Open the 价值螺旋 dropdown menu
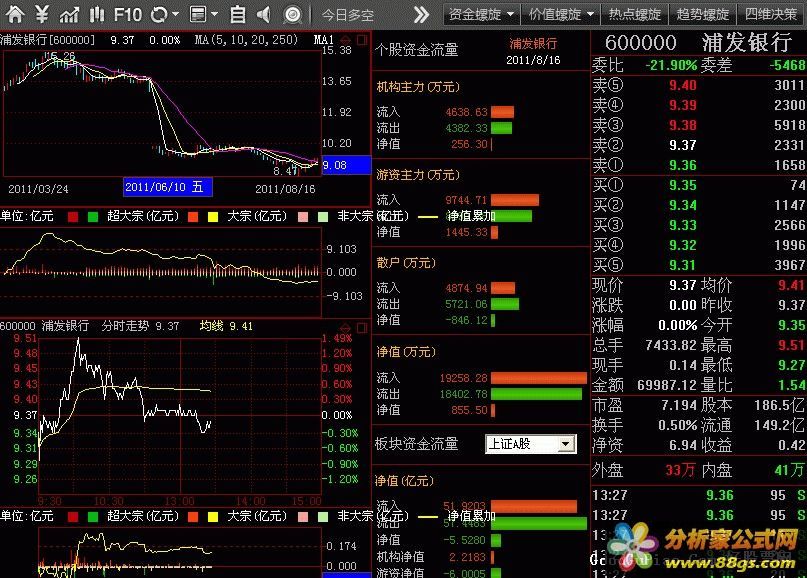Screen dimensions: 807x578 coord(561,14)
